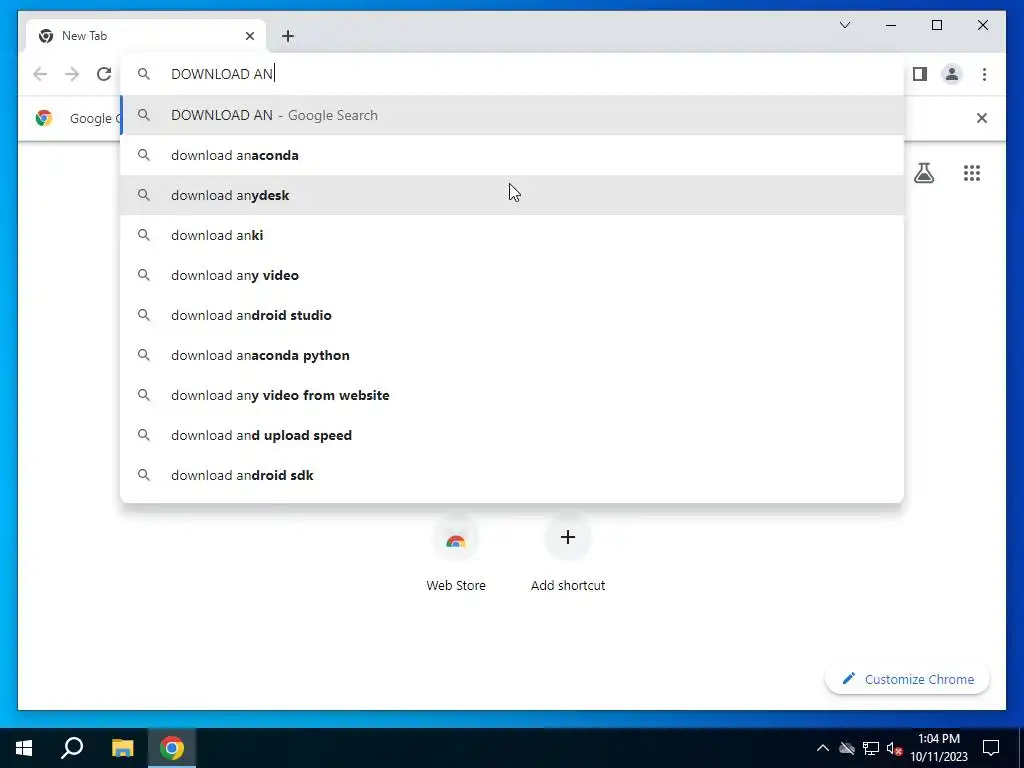The height and width of the screenshot is (768, 1024).
Task: Click the network status tray icon
Action: pos(871,748)
